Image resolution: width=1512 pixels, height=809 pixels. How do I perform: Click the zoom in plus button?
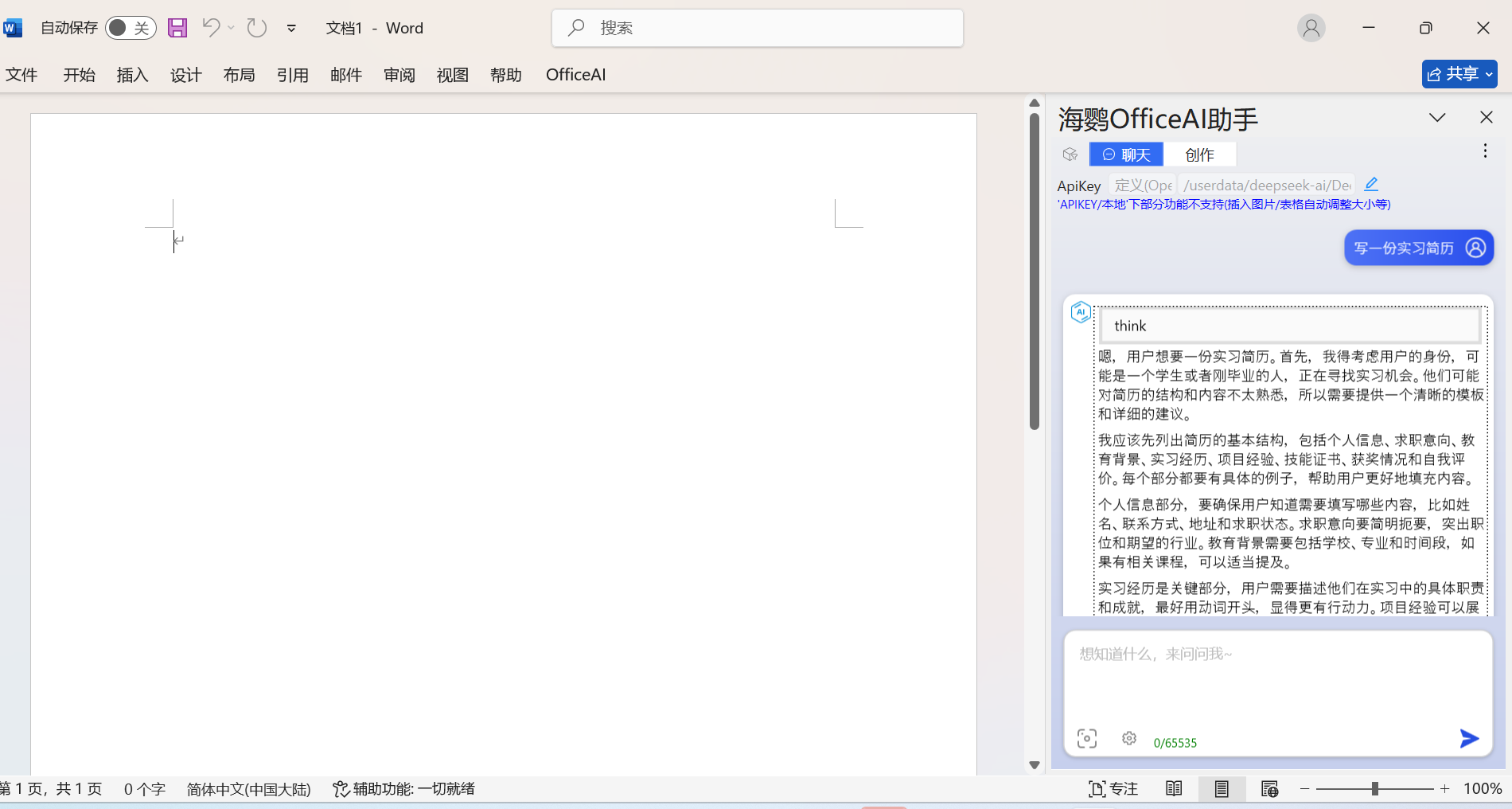1444,788
